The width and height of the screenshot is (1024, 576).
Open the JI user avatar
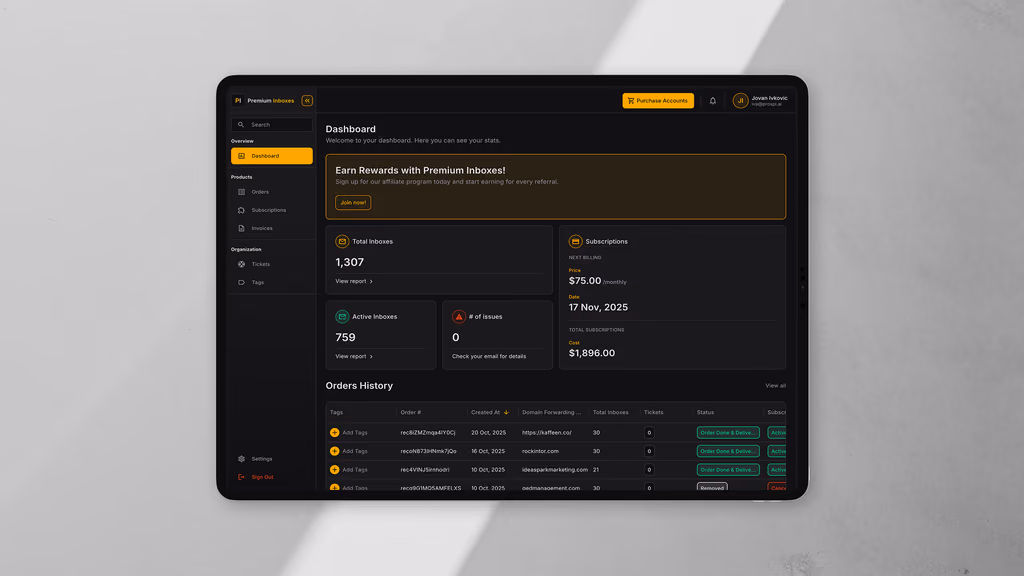coord(740,101)
